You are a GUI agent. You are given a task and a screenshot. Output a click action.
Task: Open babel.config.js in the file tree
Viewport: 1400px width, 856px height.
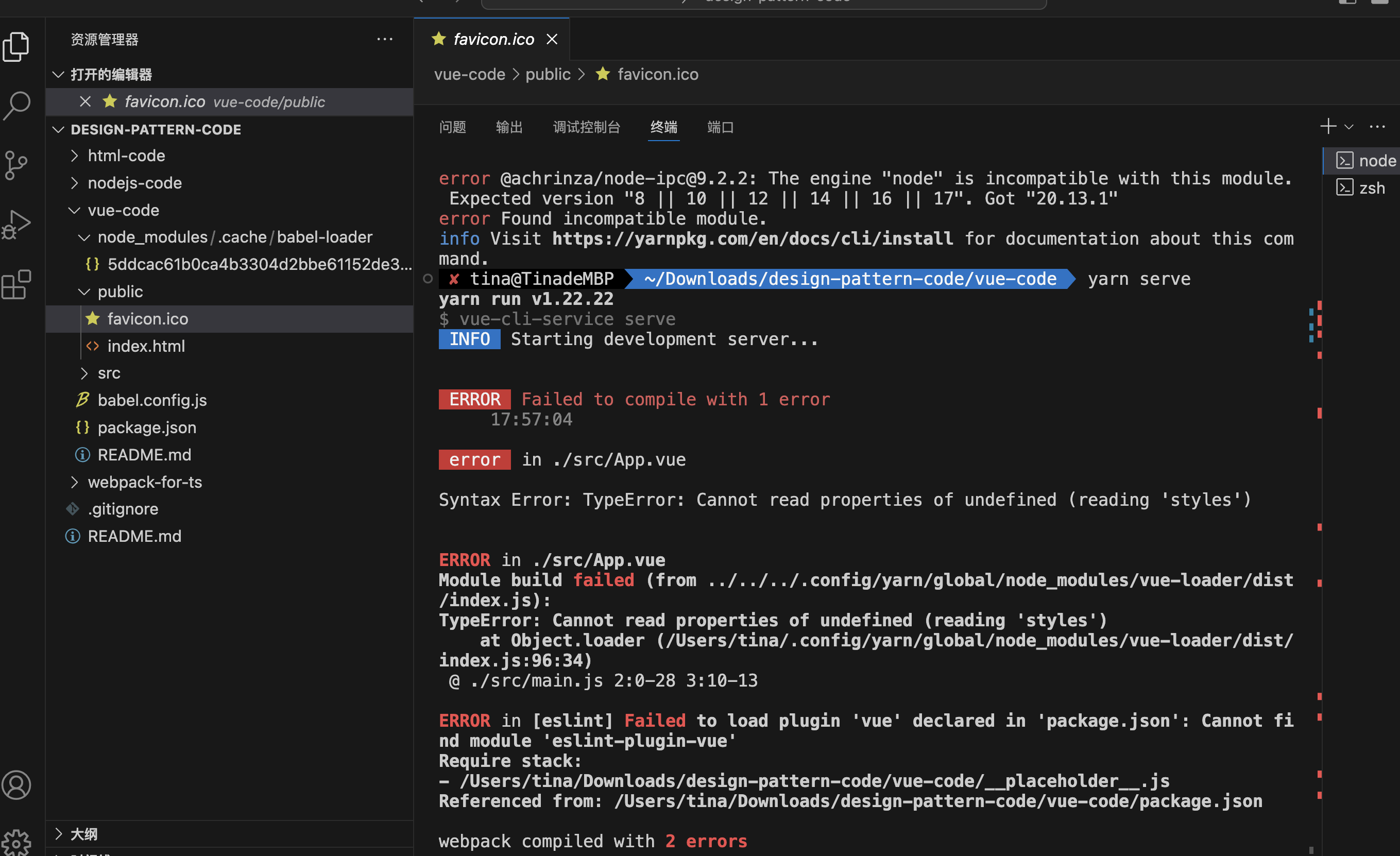pyautogui.click(x=229, y=400)
